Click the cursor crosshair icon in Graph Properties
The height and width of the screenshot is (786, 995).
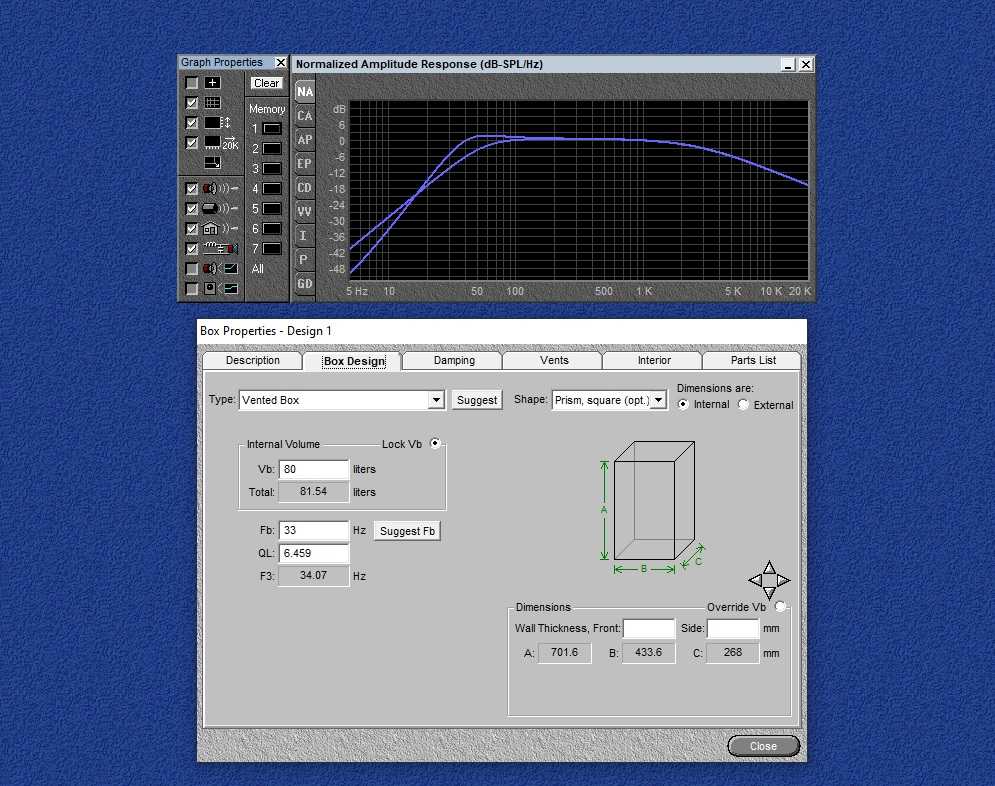(213, 82)
